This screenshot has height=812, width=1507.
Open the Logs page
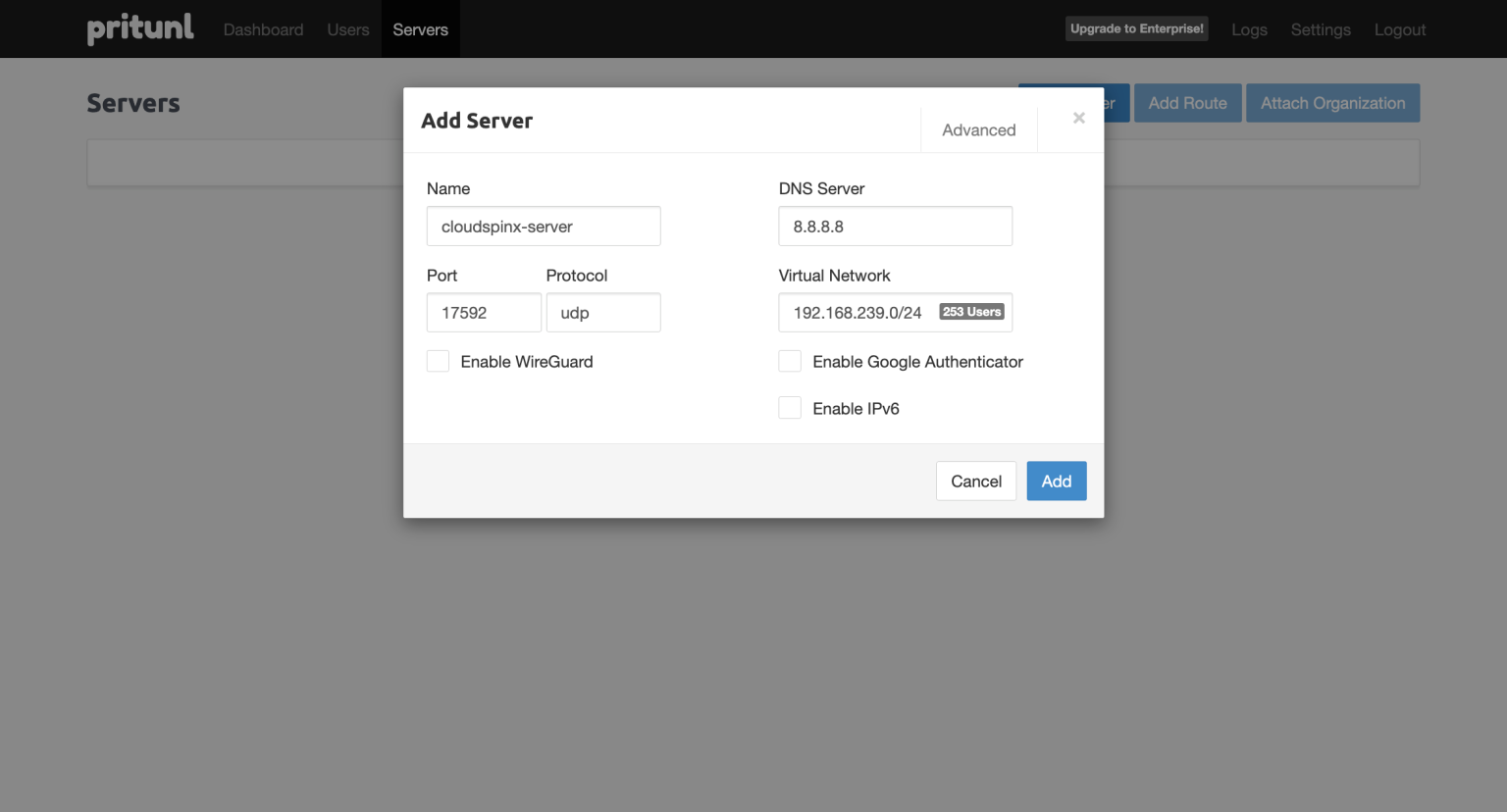1249,29
